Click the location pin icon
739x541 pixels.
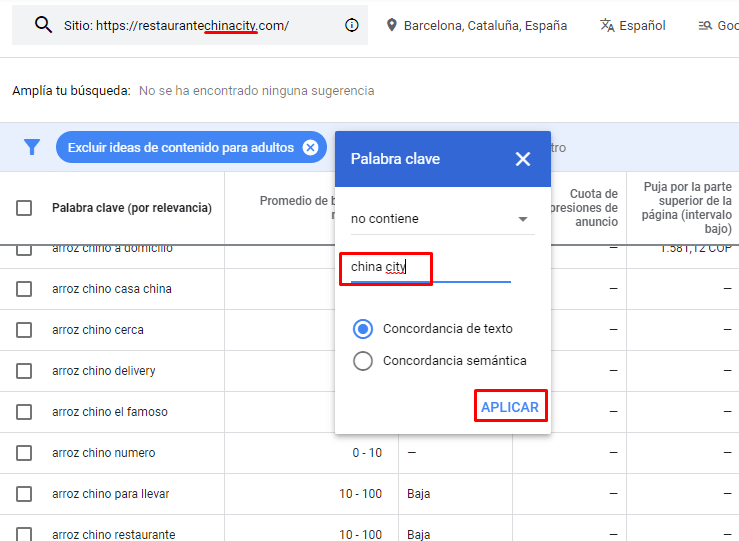pyautogui.click(x=391, y=25)
